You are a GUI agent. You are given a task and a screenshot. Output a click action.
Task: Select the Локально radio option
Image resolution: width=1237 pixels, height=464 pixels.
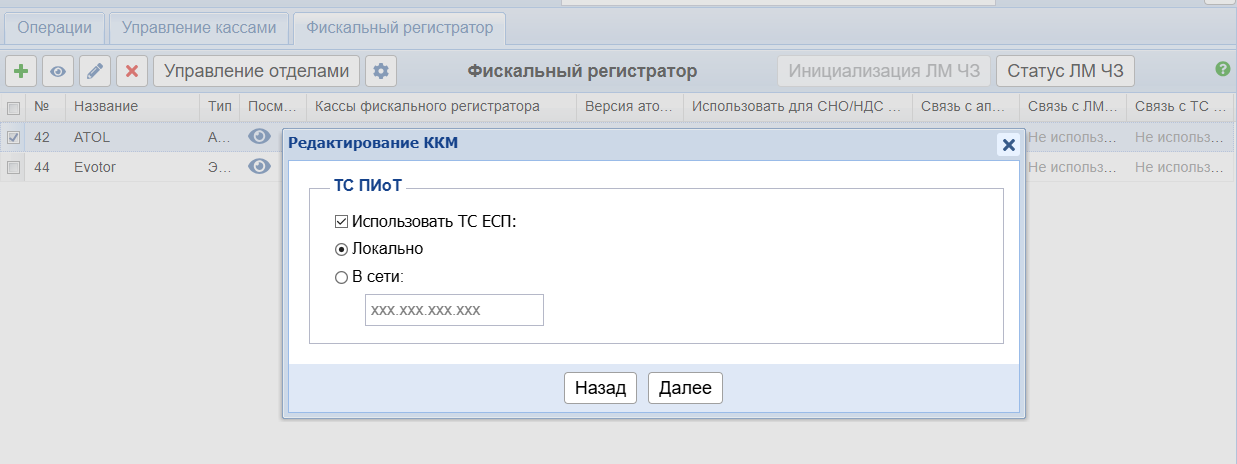342,249
